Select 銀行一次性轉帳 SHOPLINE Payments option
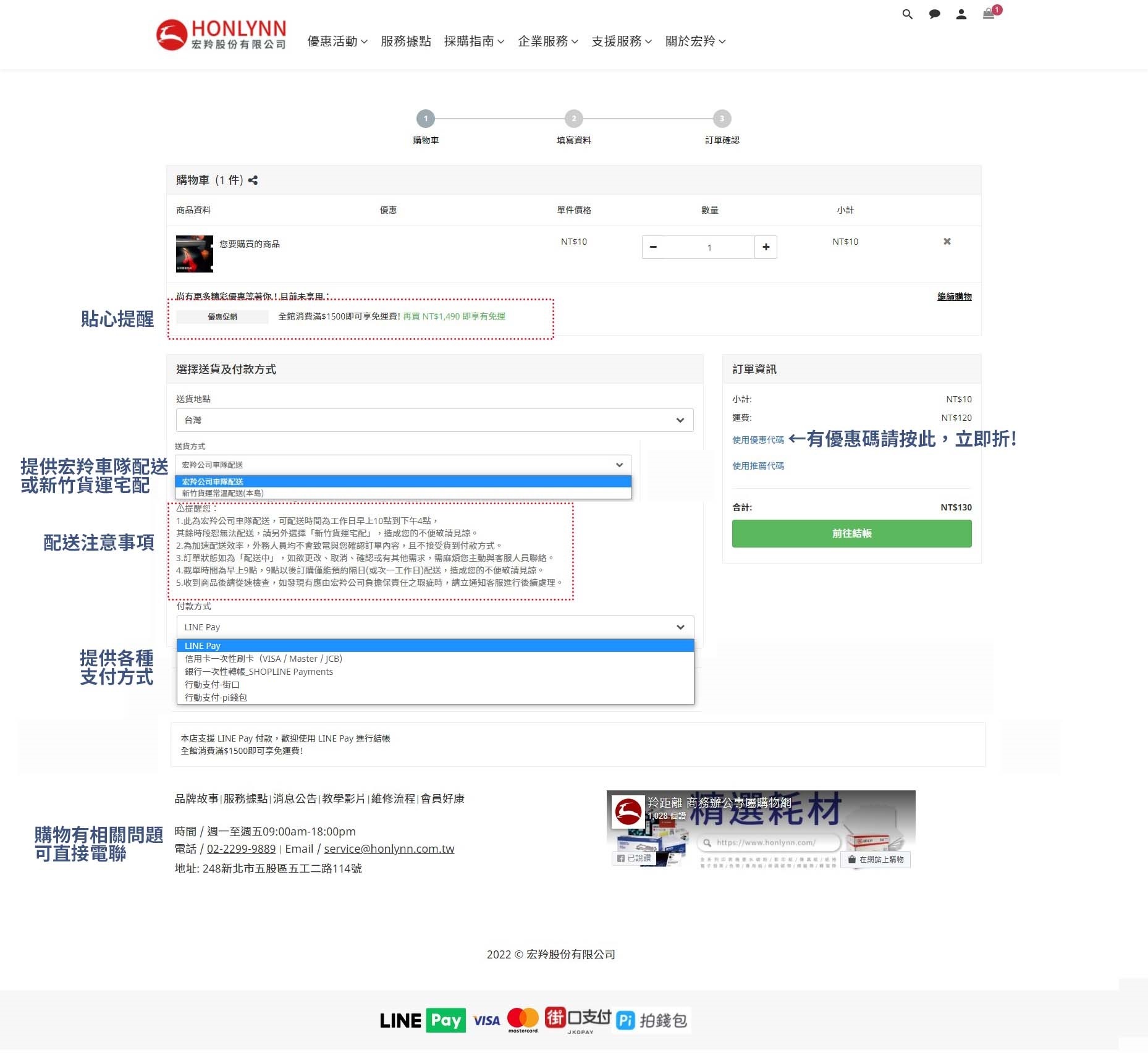Screen dimensions: 1148x1053 point(435,672)
